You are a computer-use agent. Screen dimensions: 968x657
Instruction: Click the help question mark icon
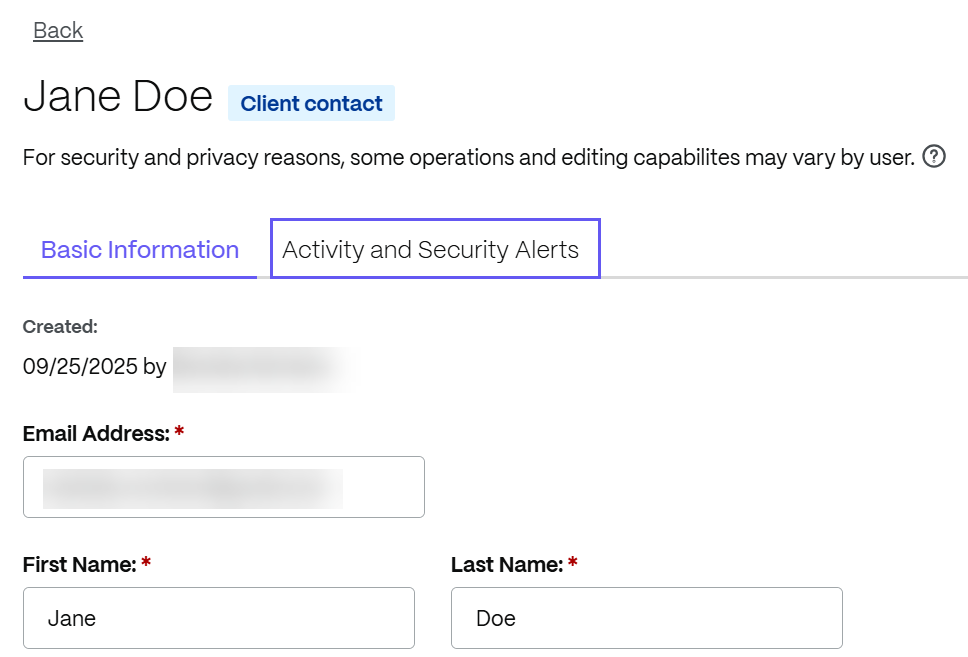tap(934, 157)
